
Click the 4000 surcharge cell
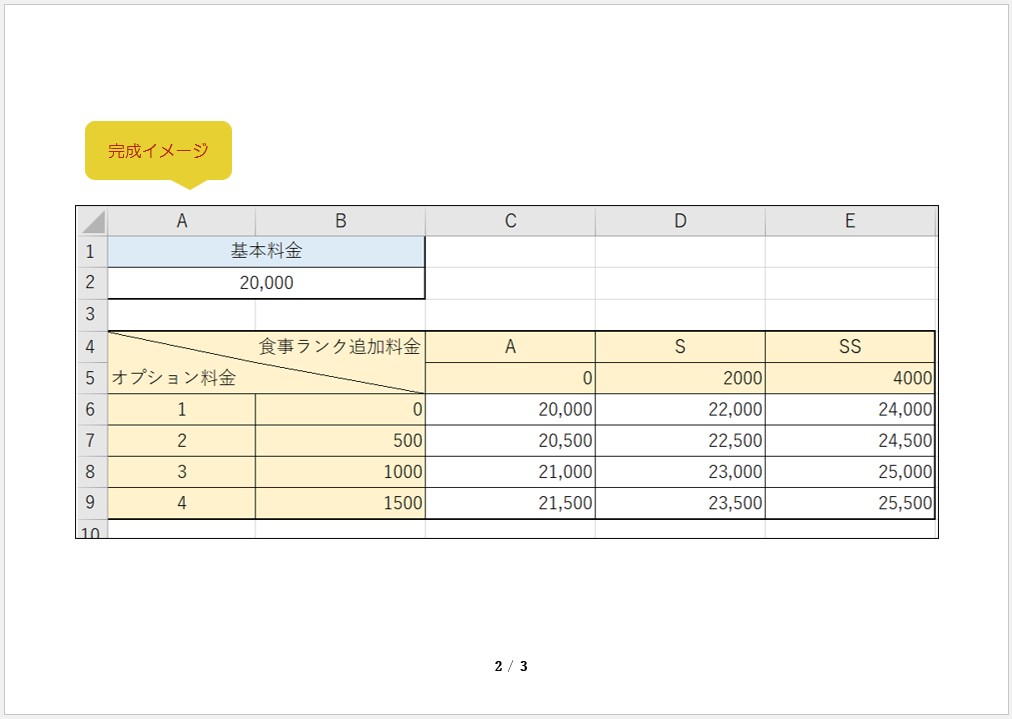point(850,378)
